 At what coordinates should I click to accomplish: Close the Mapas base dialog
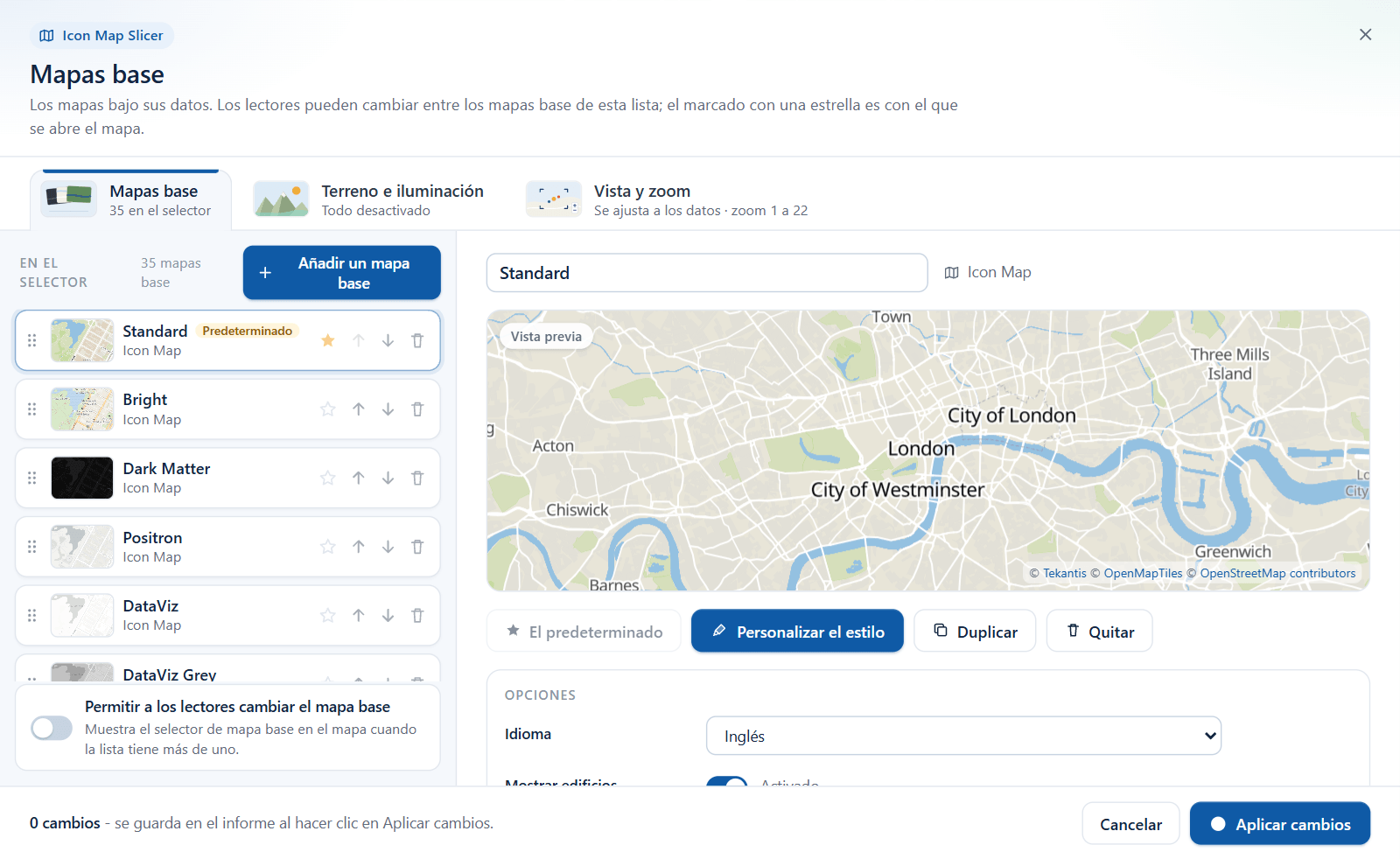click(1365, 35)
